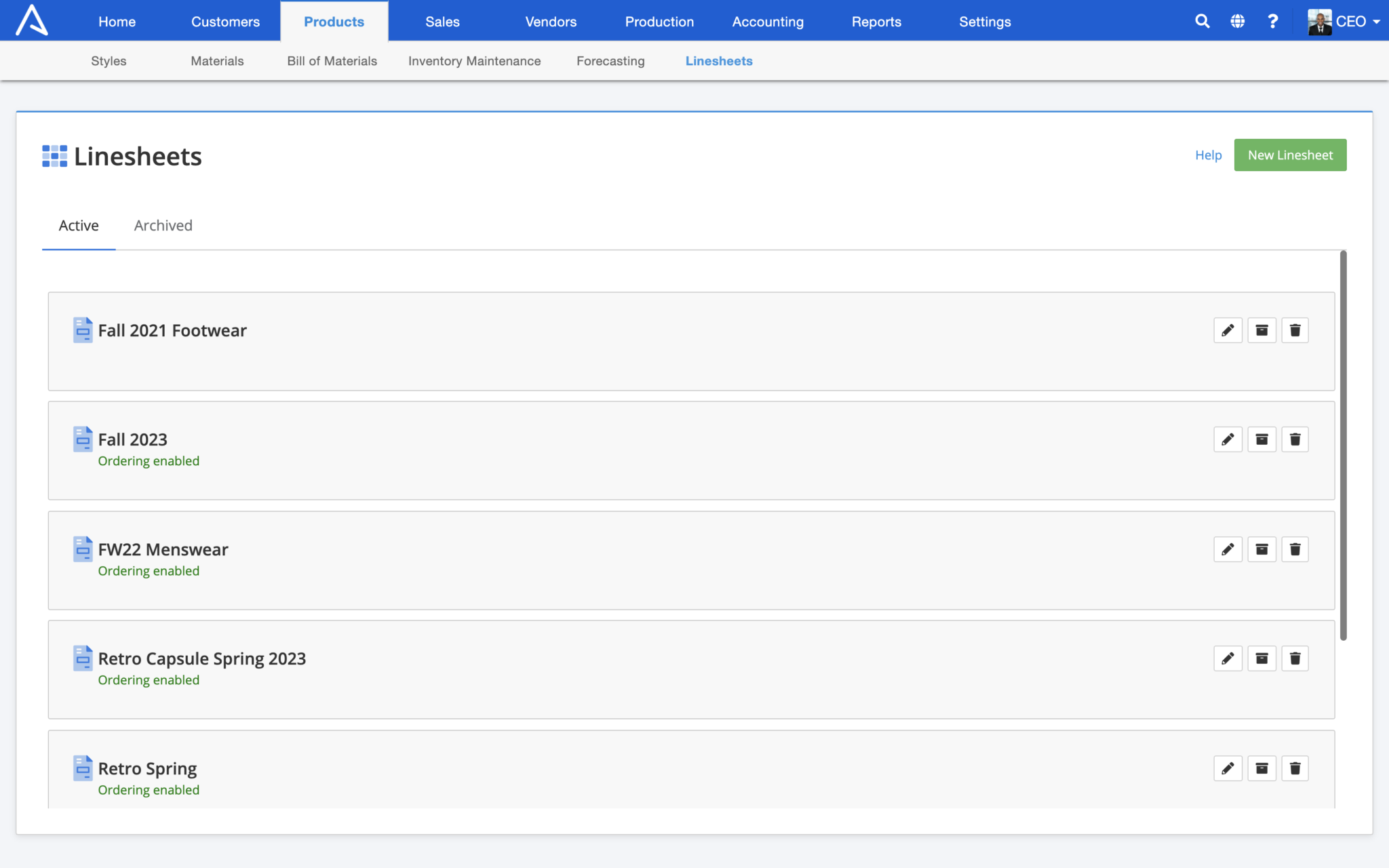Delete the Retro Spring linesheet
The width and height of the screenshot is (1389, 868).
(x=1295, y=768)
